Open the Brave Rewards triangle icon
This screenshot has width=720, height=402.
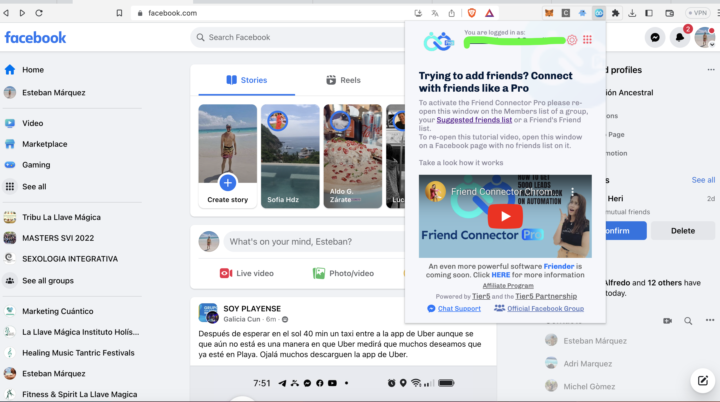click(489, 13)
